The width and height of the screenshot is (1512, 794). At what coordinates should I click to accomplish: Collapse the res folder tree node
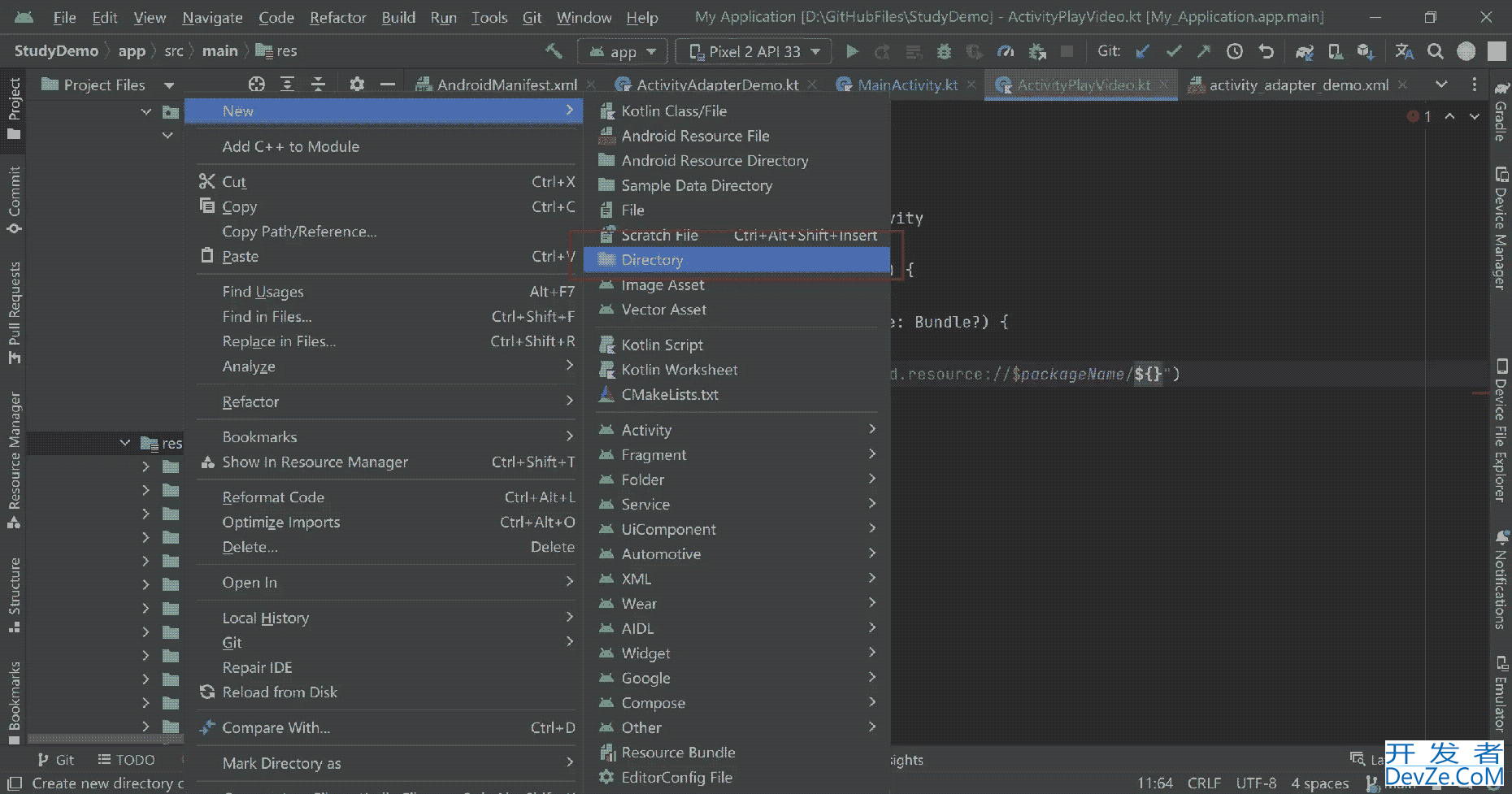click(124, 443)
